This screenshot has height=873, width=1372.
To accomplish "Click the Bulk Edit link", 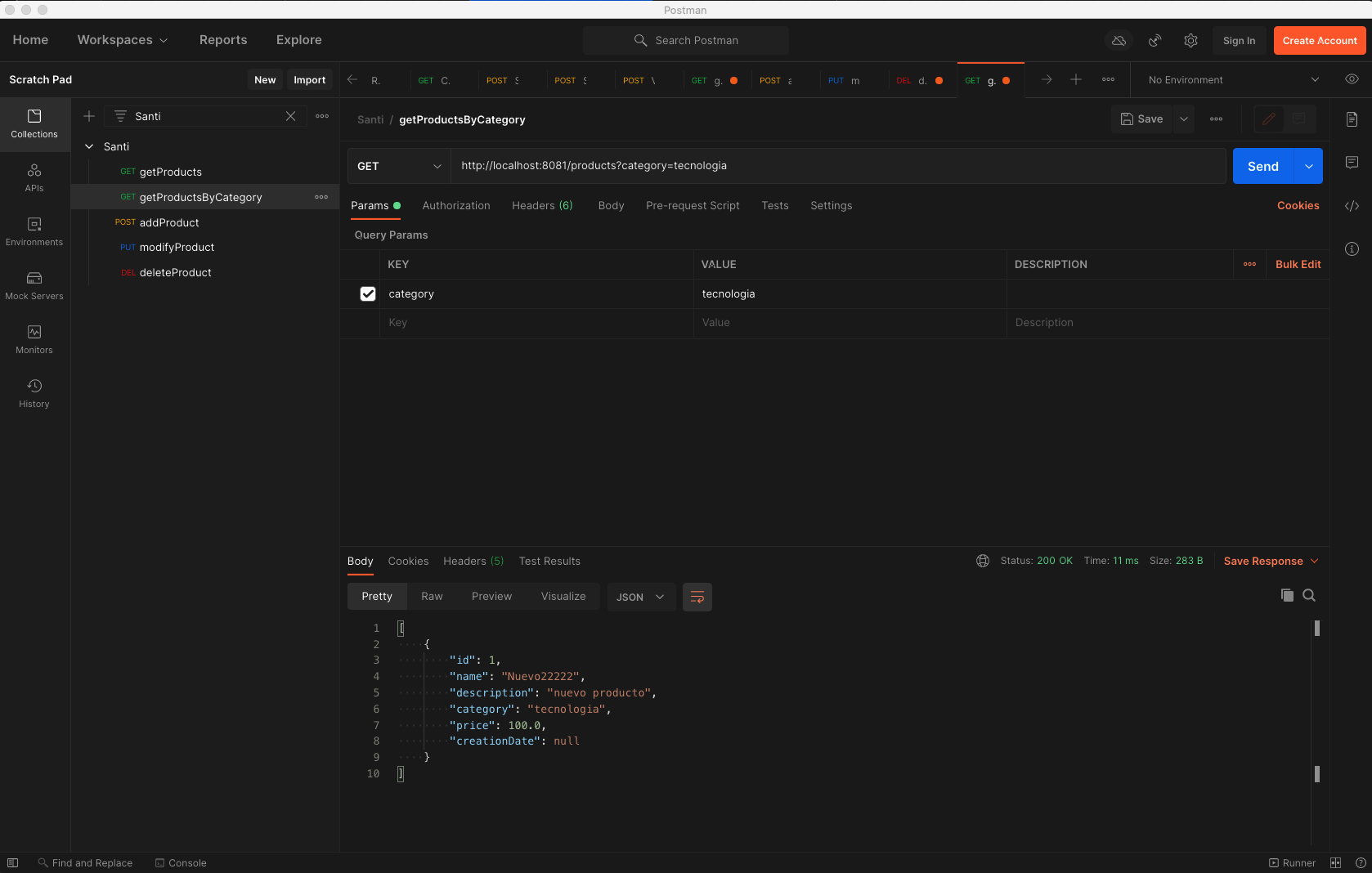I will (1298, 265).
